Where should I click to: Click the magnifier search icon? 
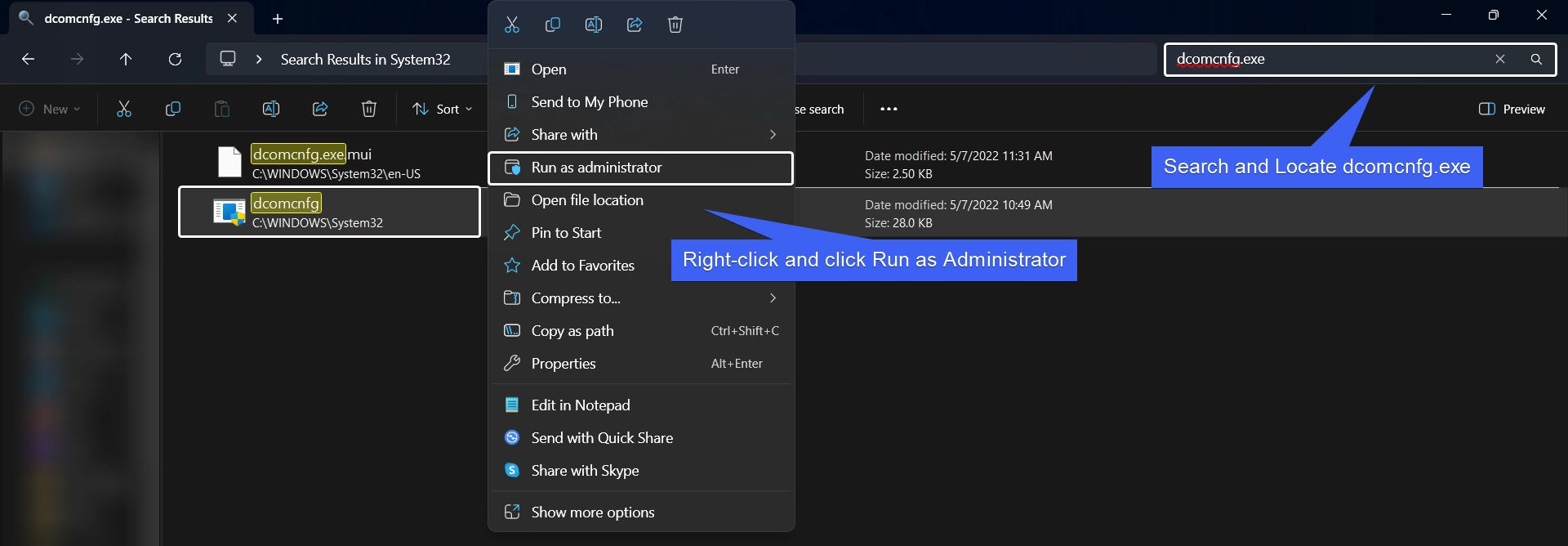(1536, 59)
